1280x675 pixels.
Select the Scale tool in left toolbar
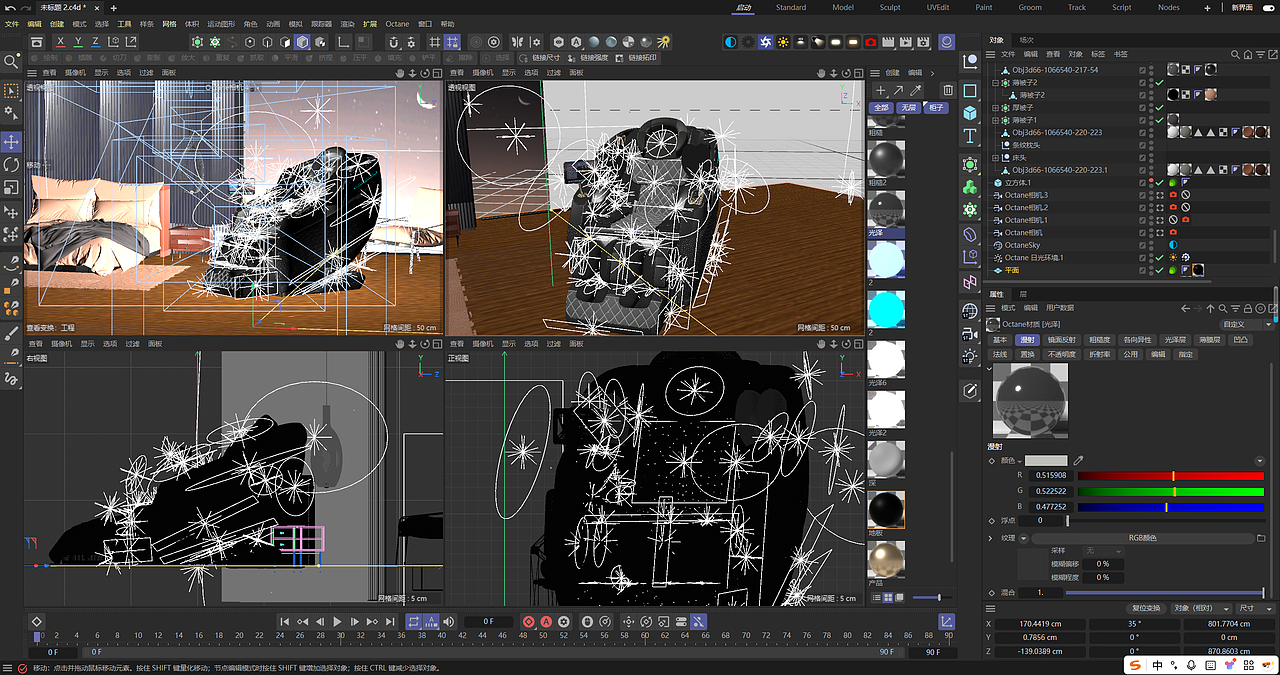[x=12, y=188]
